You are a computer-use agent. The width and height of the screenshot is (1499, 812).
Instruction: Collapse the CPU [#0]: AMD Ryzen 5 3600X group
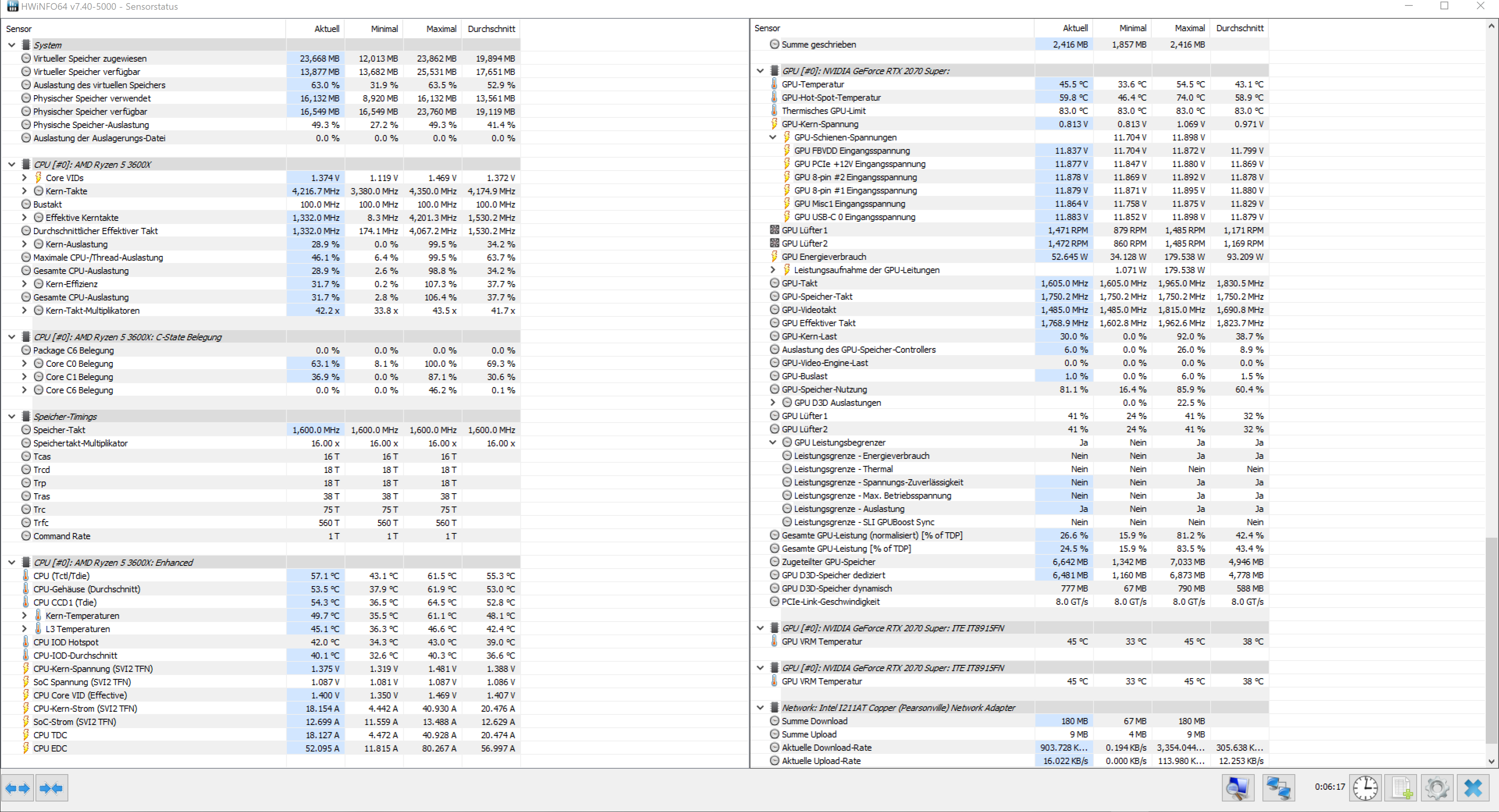click(12, 165)
